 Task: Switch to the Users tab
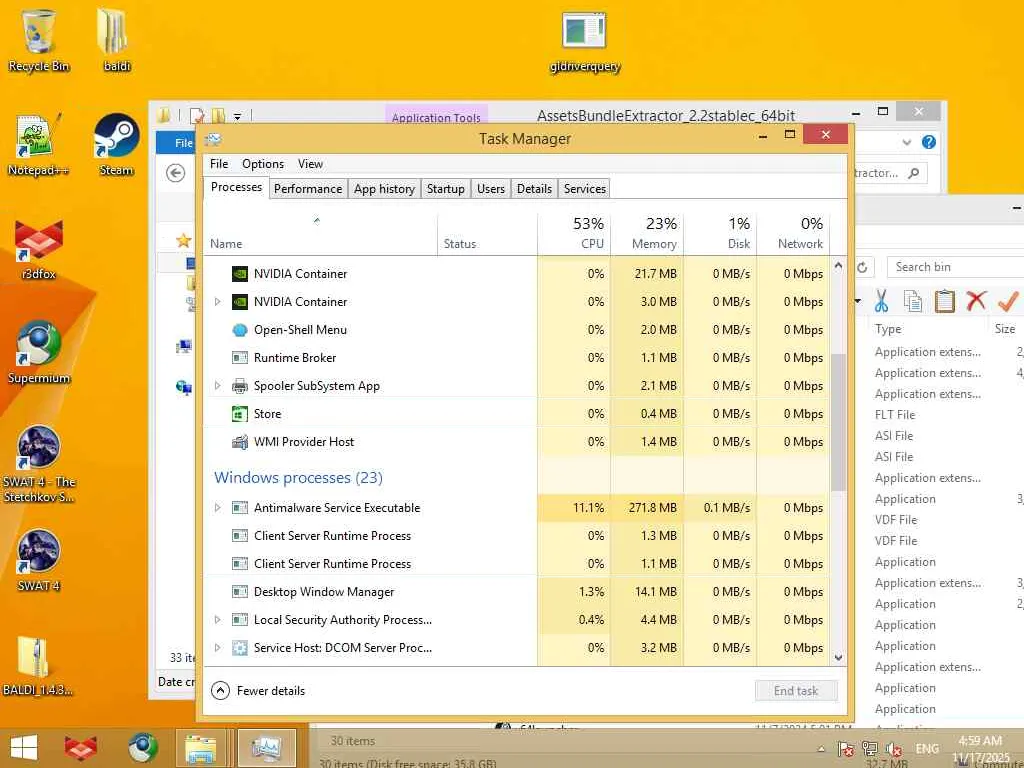(490, 189)
